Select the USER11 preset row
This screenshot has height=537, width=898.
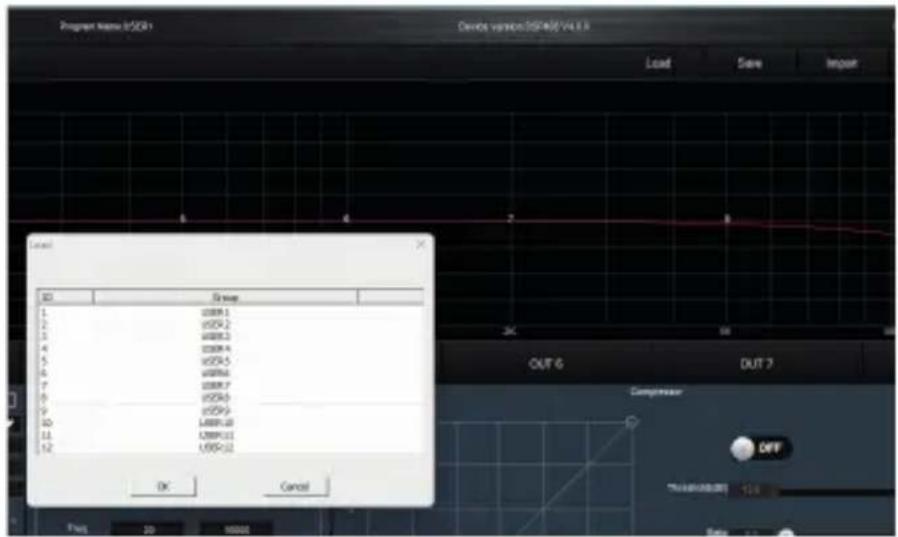231,436
